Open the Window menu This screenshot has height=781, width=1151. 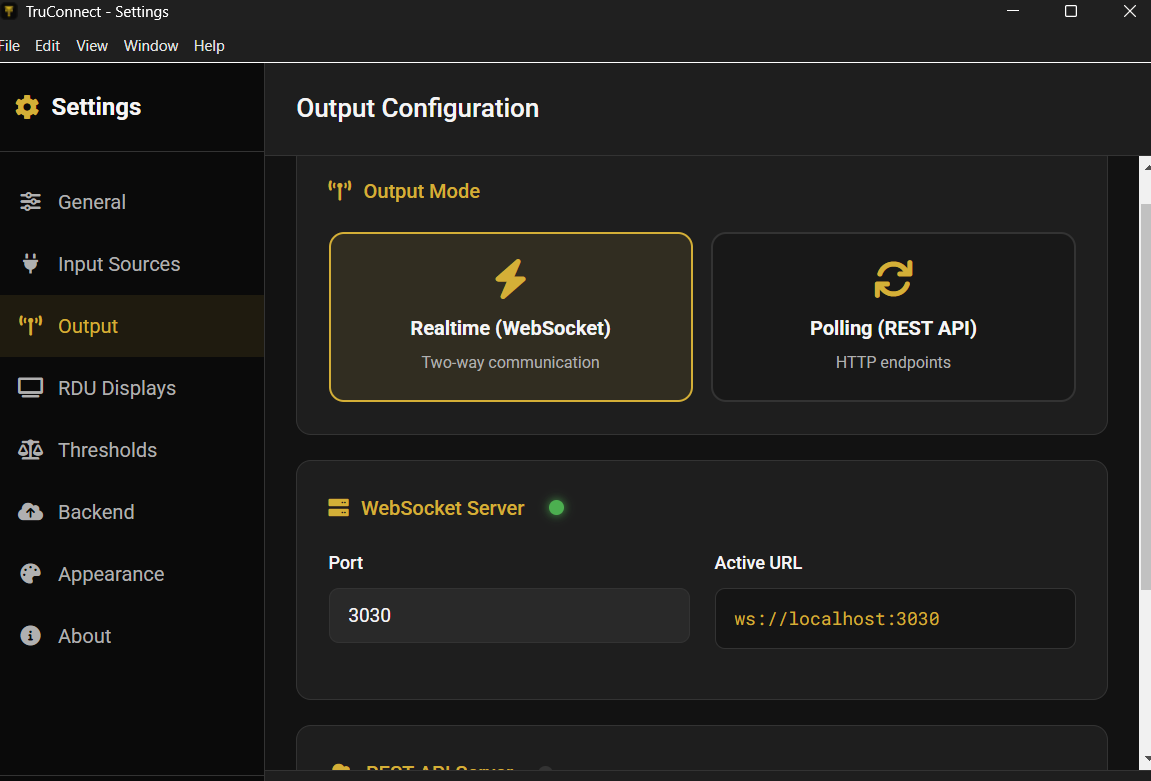tap(151, 46)
